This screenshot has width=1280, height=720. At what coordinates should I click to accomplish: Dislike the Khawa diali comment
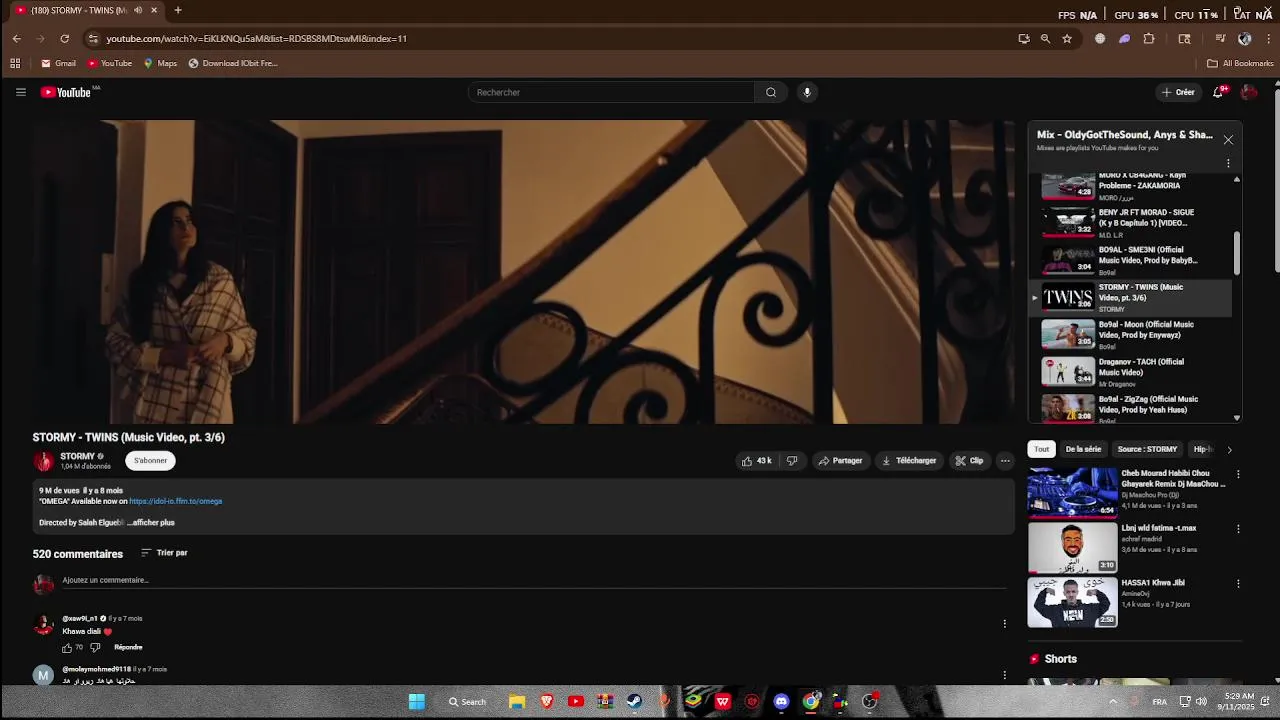96,647
